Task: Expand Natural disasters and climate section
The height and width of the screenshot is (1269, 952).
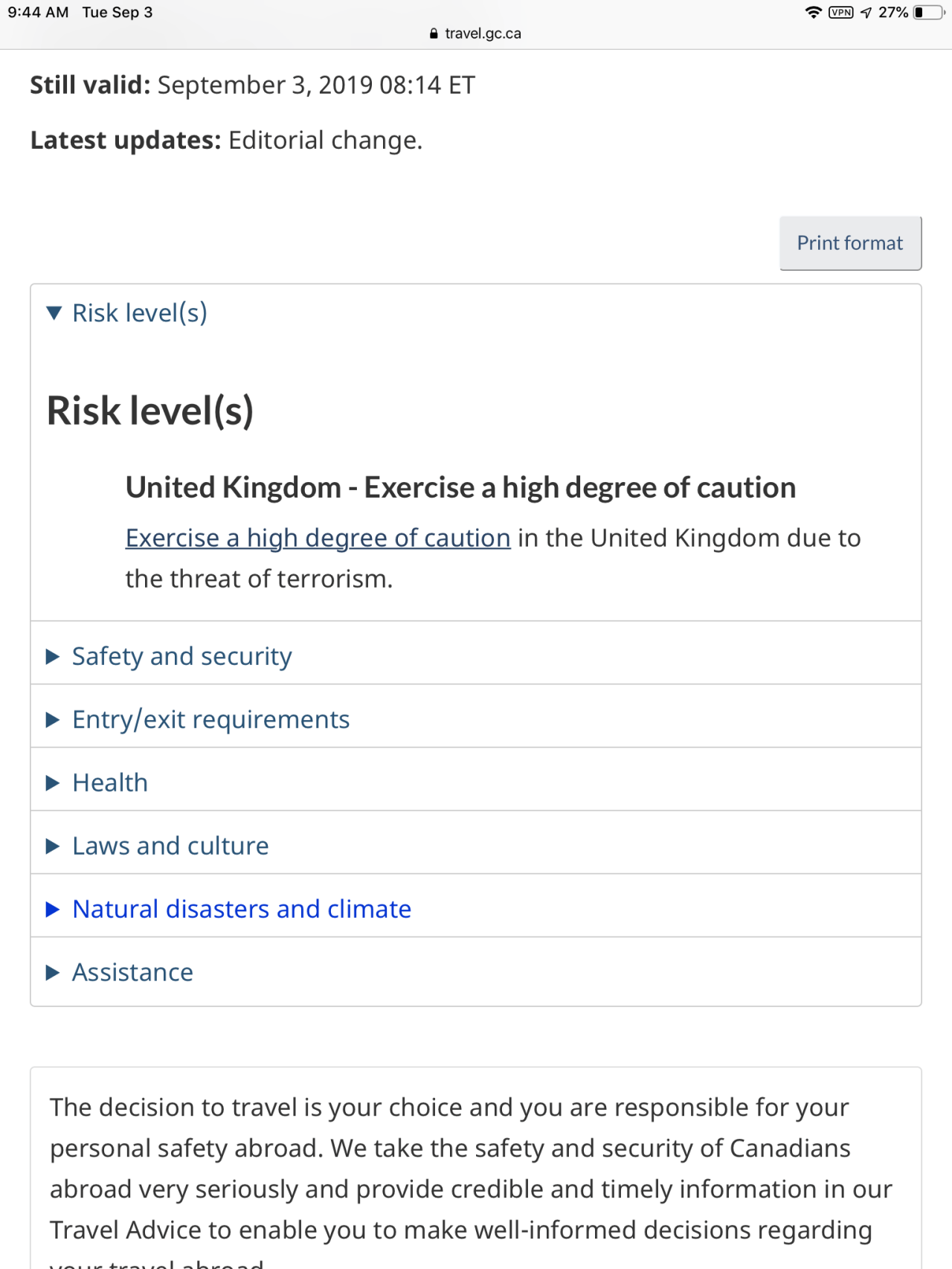Action: pos(242,909)
